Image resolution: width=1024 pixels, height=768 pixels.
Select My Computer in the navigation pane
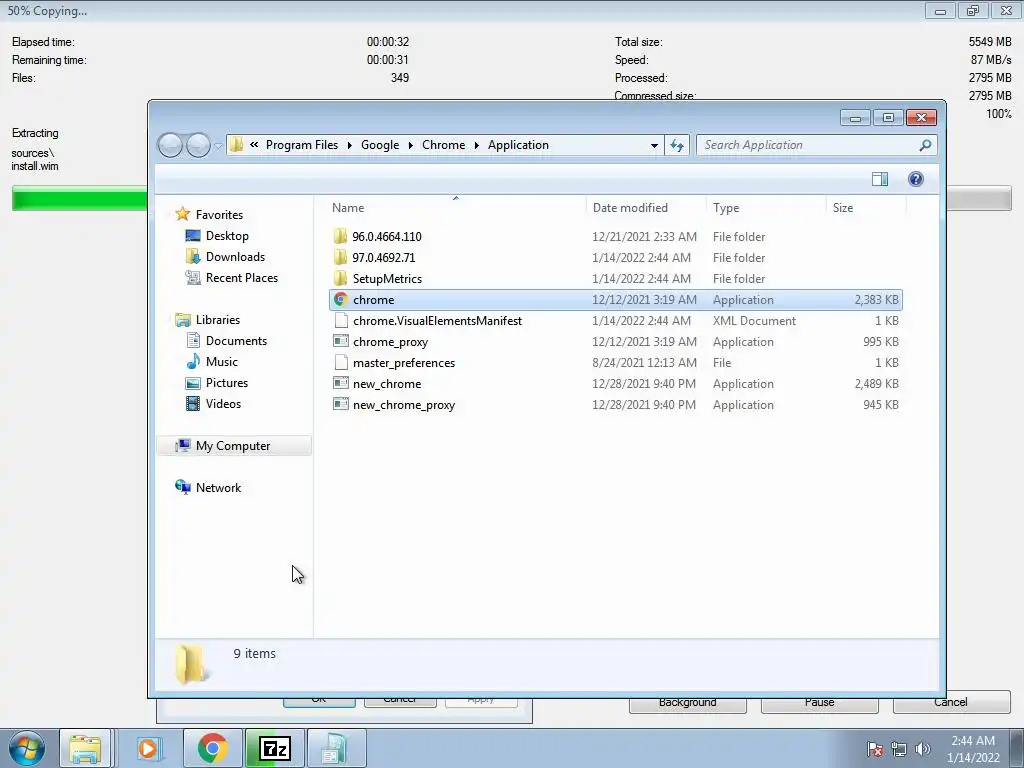(232, 446)
